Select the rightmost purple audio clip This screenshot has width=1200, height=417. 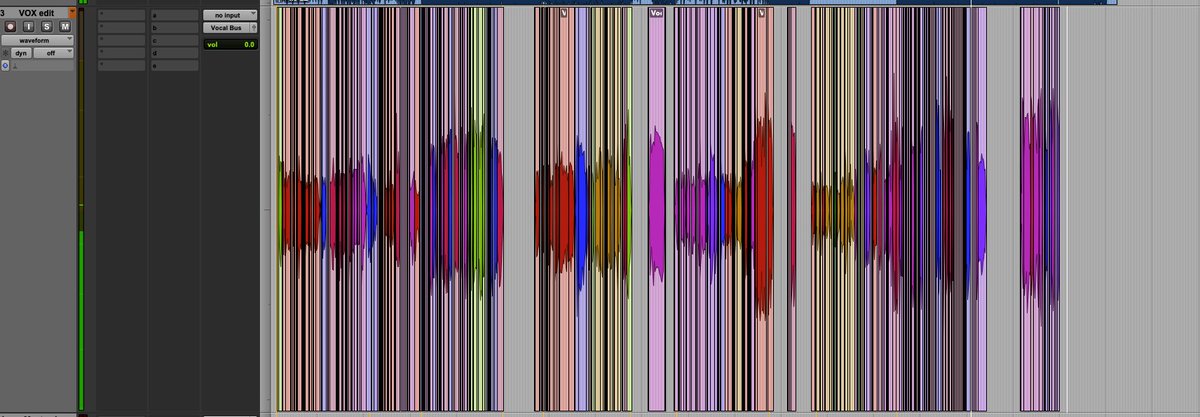[x=1041, y=208]
